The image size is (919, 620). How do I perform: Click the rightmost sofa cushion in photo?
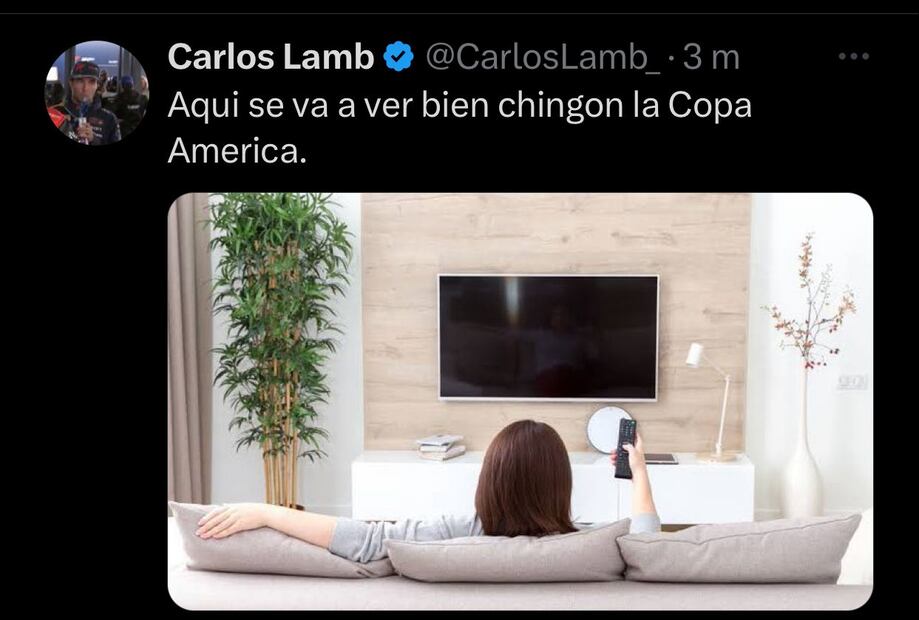pos(739,549)
